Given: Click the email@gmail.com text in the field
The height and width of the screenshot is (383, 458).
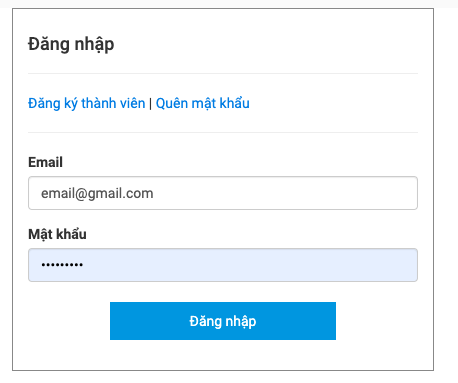Looking at the screenshot, I should point(97,193).
